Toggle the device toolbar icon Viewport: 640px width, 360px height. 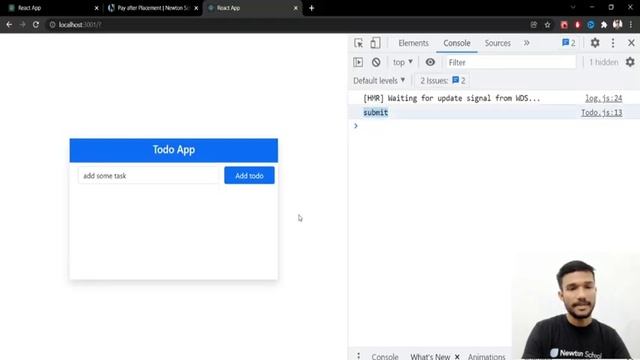point(375,43)
